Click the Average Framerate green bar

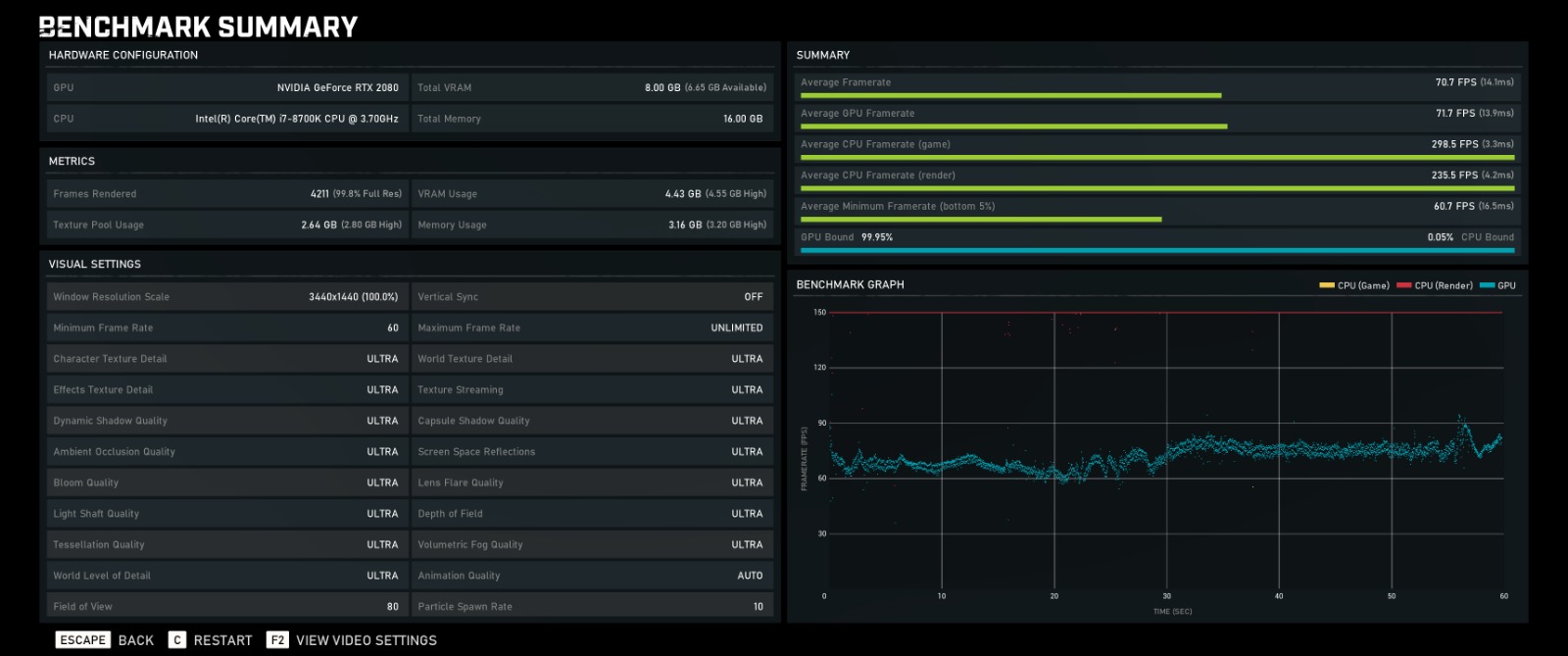(x=1010, y=96)
